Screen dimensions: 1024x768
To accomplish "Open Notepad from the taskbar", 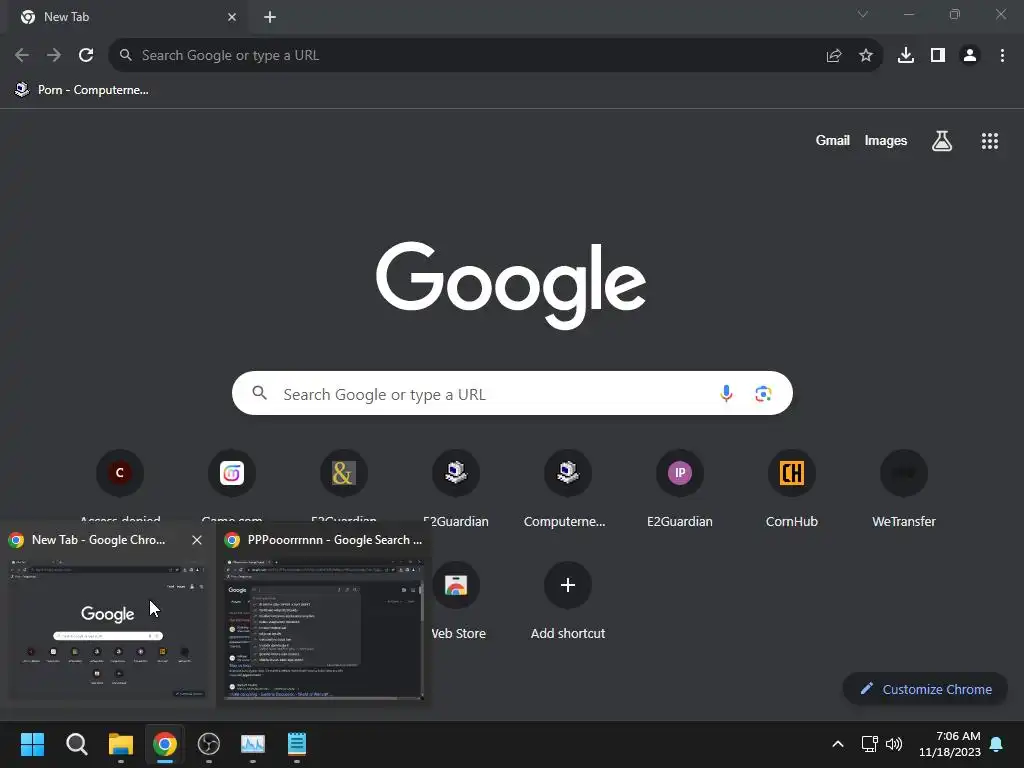I will (x=296, y=744).
